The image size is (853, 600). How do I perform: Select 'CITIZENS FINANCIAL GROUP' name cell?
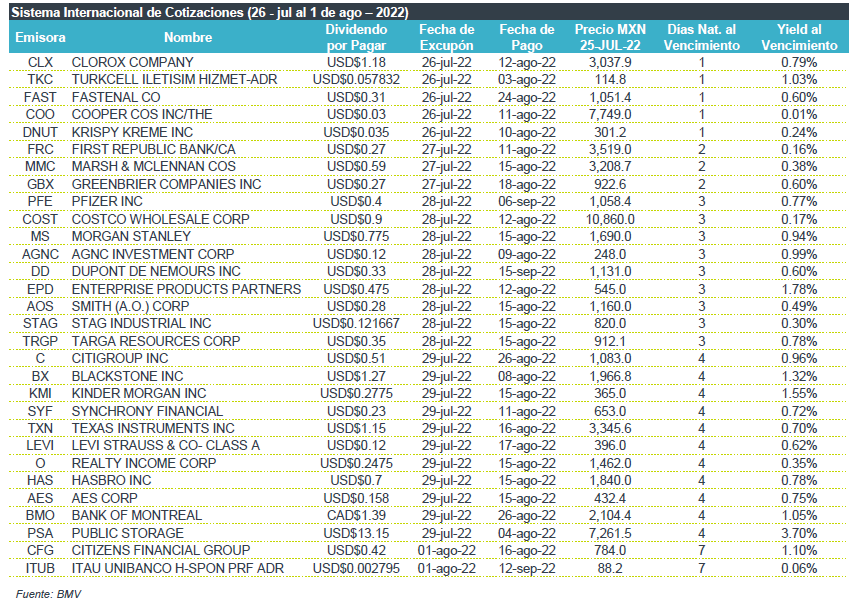(160, 550)
